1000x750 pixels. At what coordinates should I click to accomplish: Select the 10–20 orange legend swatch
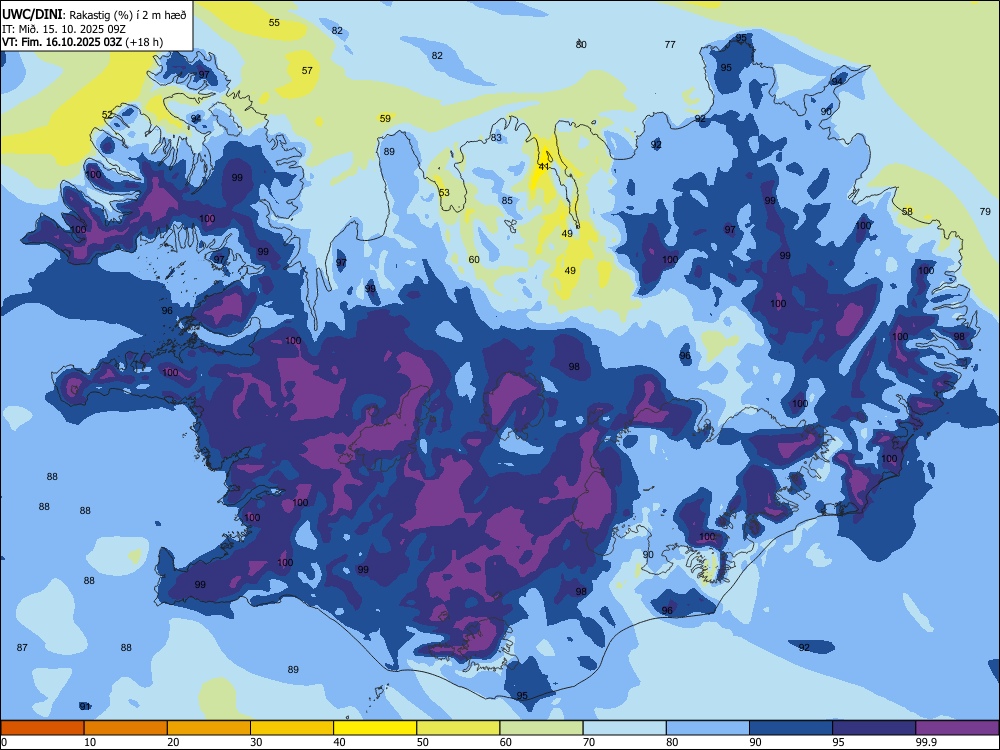(x=126, y=728)
